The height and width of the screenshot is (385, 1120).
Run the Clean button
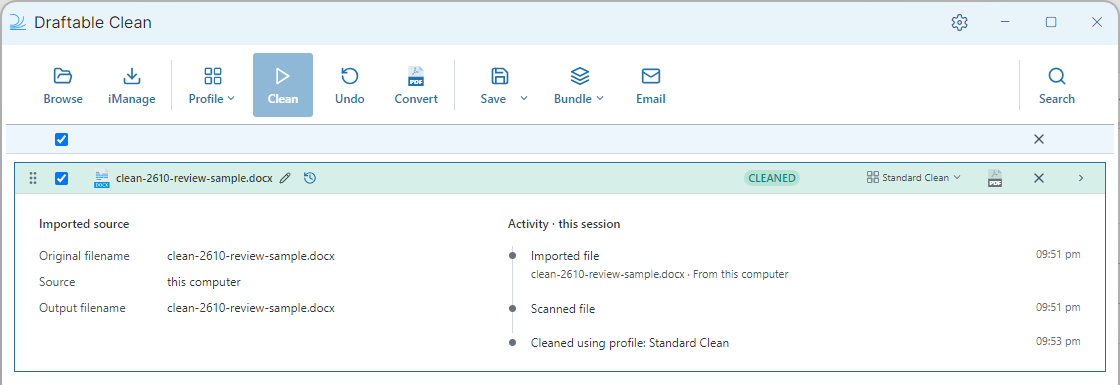pos(283,85)
